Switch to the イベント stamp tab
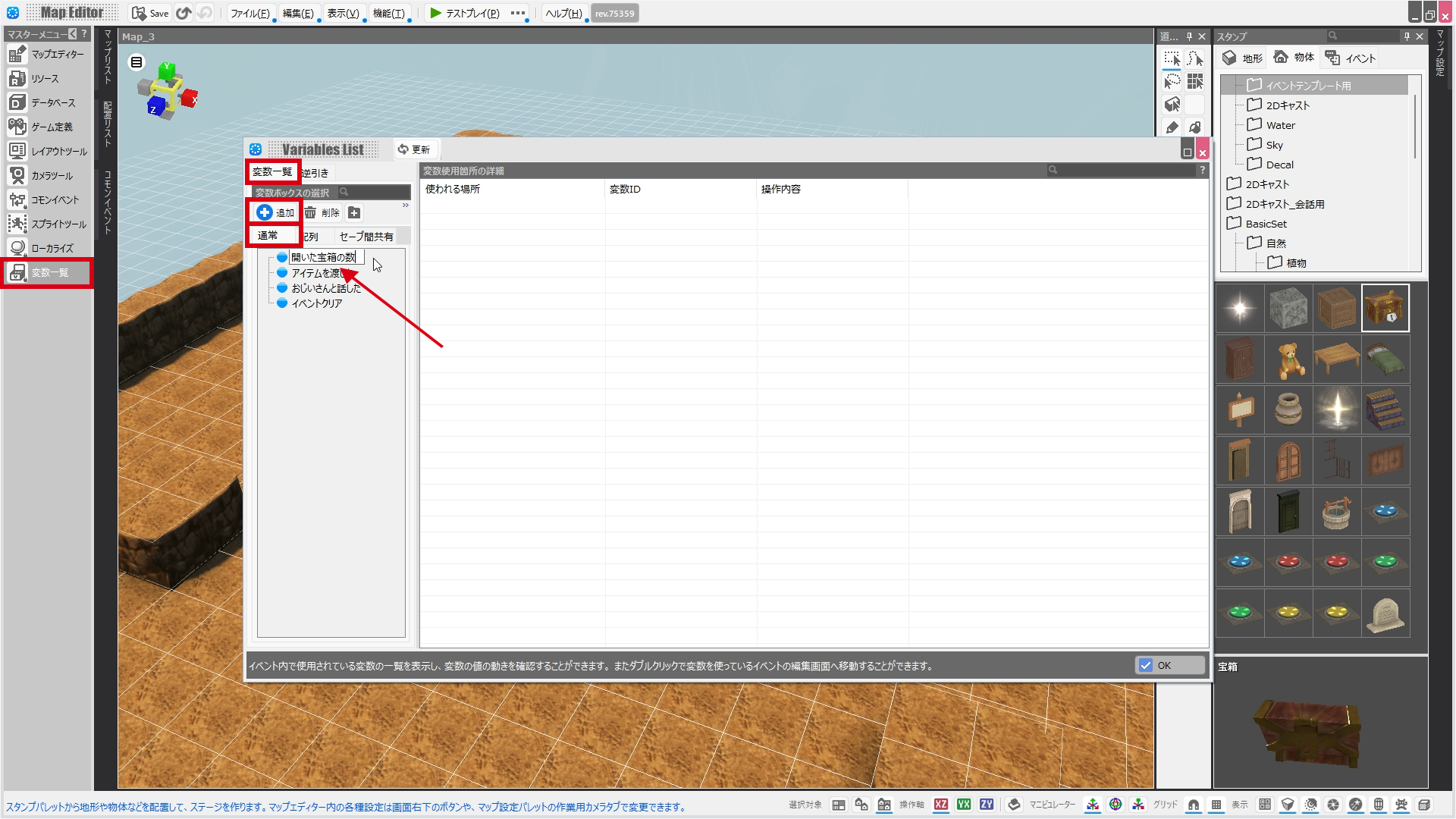This screenshot has width=1456, height=819. [1351, 58]
